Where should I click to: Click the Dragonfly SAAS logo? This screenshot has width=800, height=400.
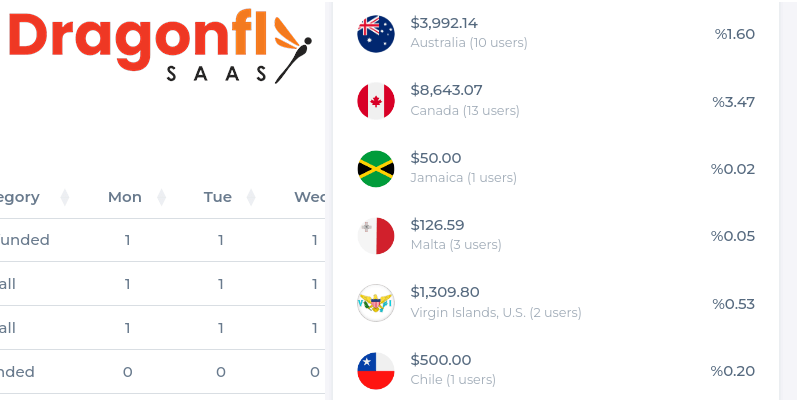coord(160,46)
